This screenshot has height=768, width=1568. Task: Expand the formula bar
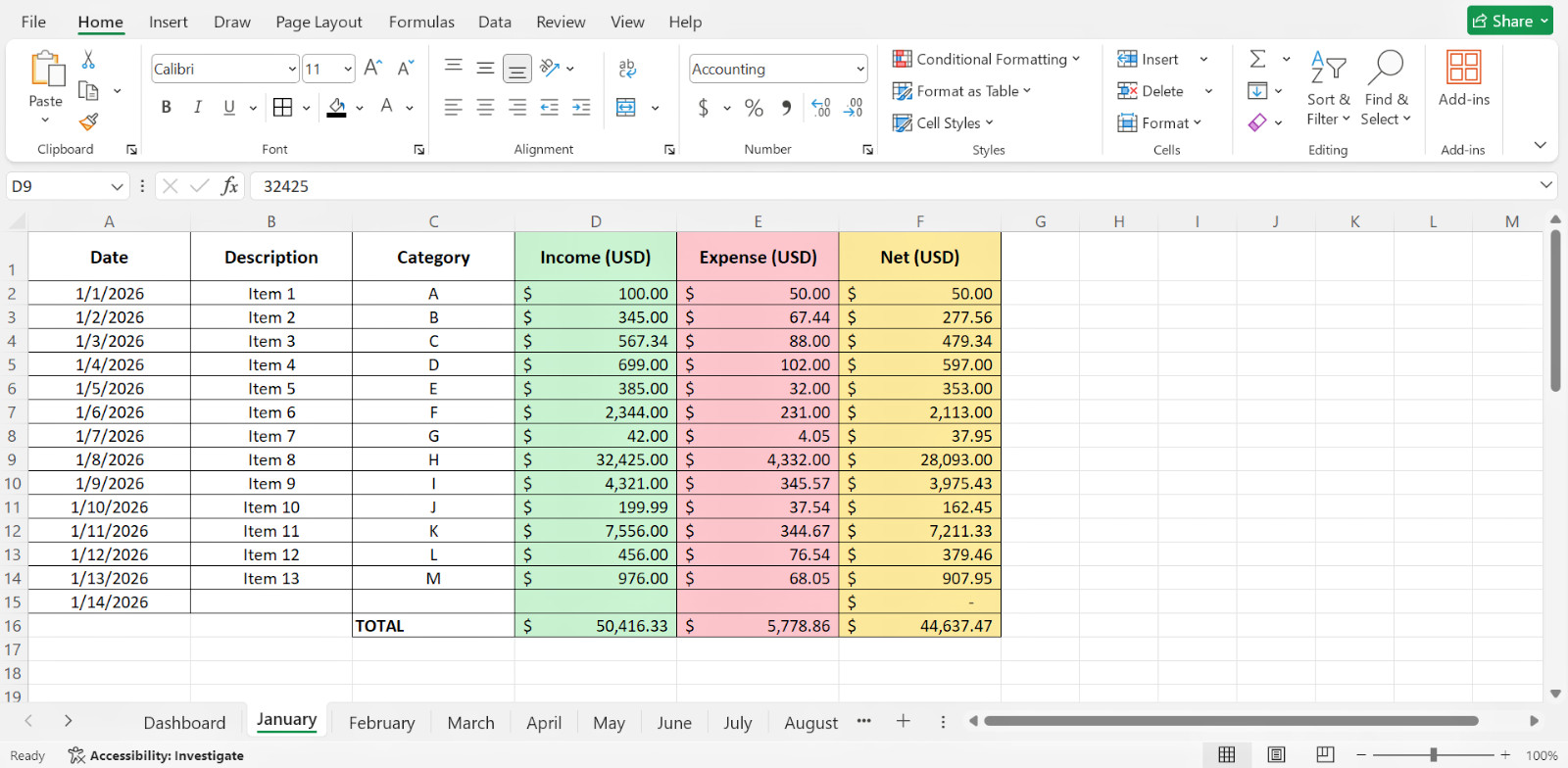[x=1545, y=185]
